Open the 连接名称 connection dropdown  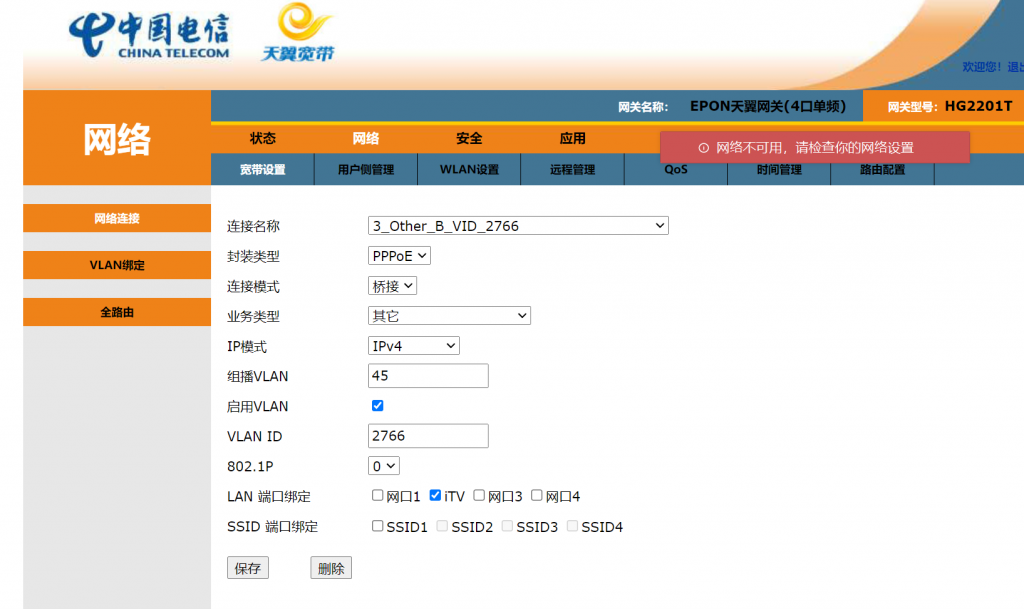pyautogui.click(x=518, y=226)
